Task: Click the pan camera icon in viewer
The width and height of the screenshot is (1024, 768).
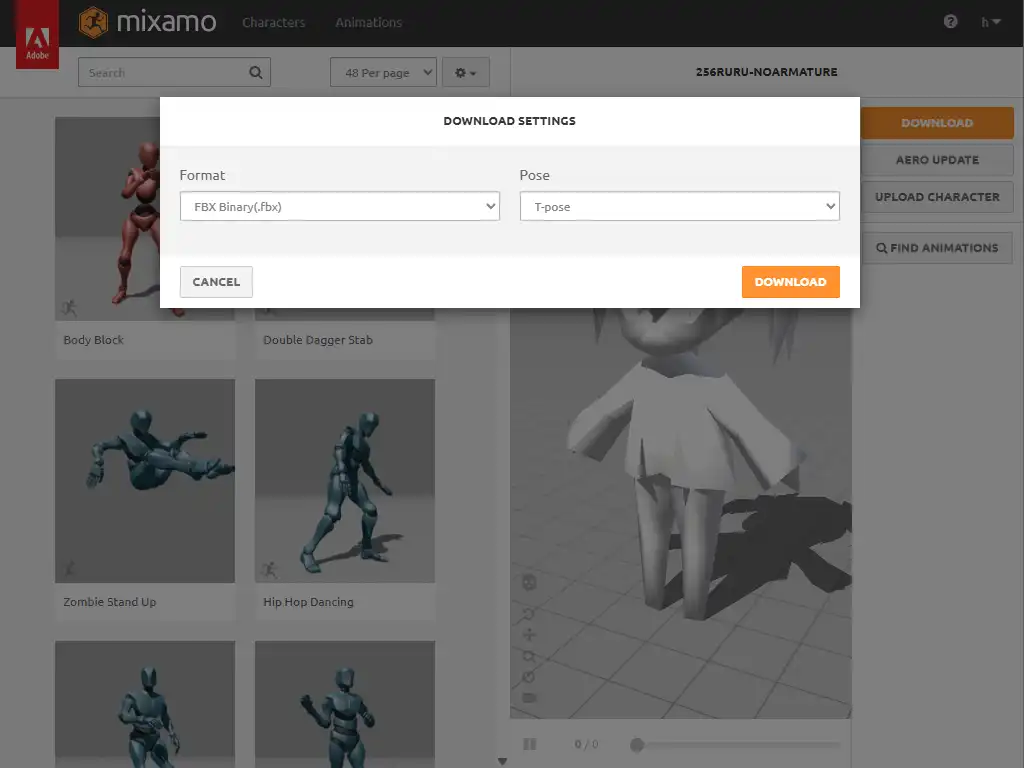Action: [529, 635]
